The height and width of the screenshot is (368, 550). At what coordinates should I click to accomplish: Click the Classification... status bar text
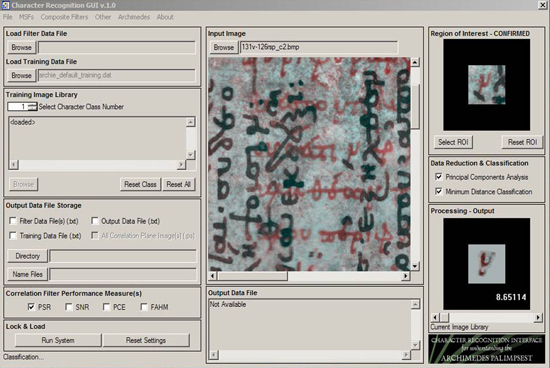pyautogui.click(x=23, y=357)
